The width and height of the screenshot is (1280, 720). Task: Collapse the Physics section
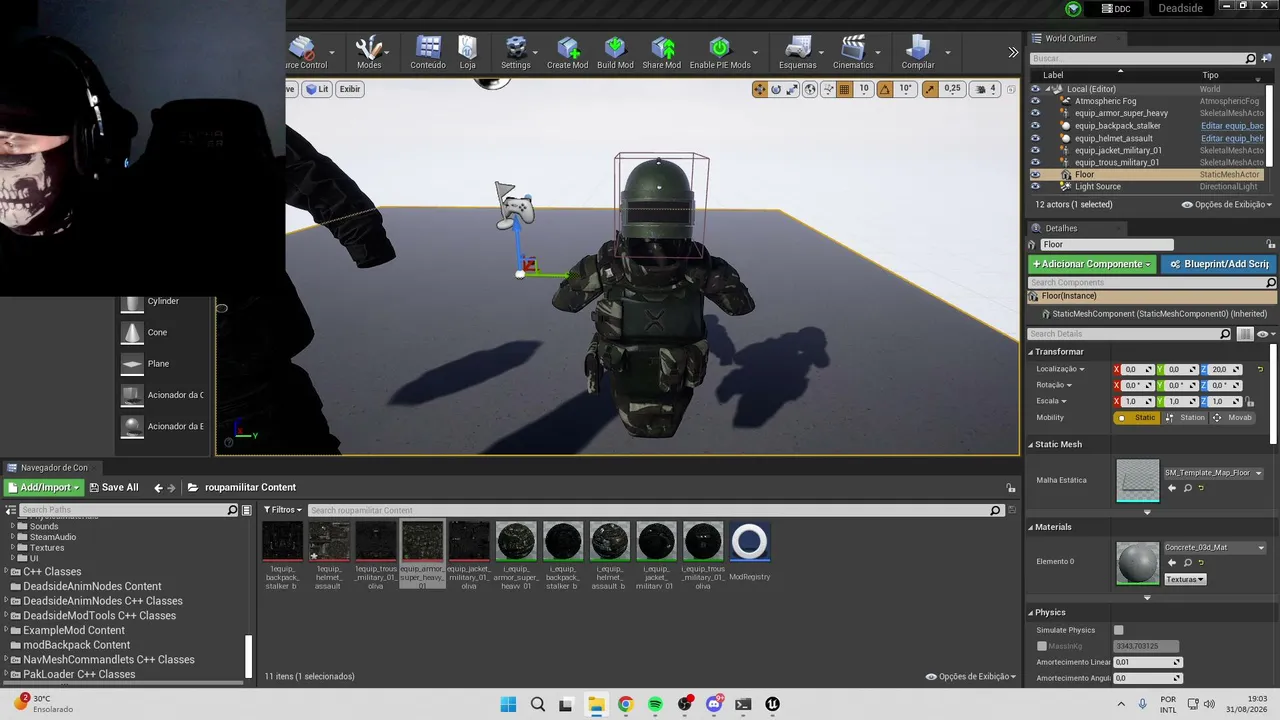click(x=1031, y=612)
